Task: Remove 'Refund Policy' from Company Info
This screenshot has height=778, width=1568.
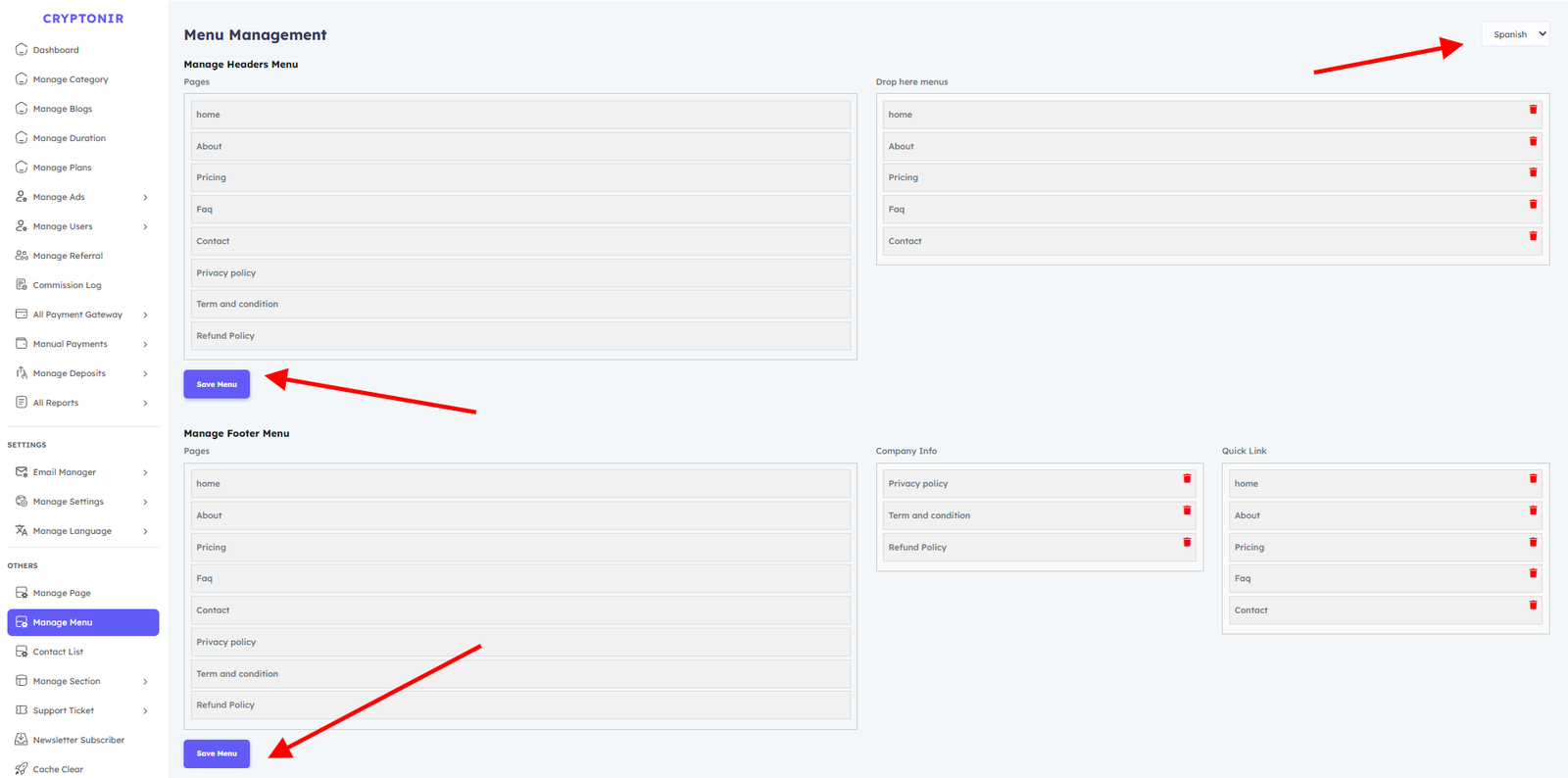Action: pos(1187,542)
